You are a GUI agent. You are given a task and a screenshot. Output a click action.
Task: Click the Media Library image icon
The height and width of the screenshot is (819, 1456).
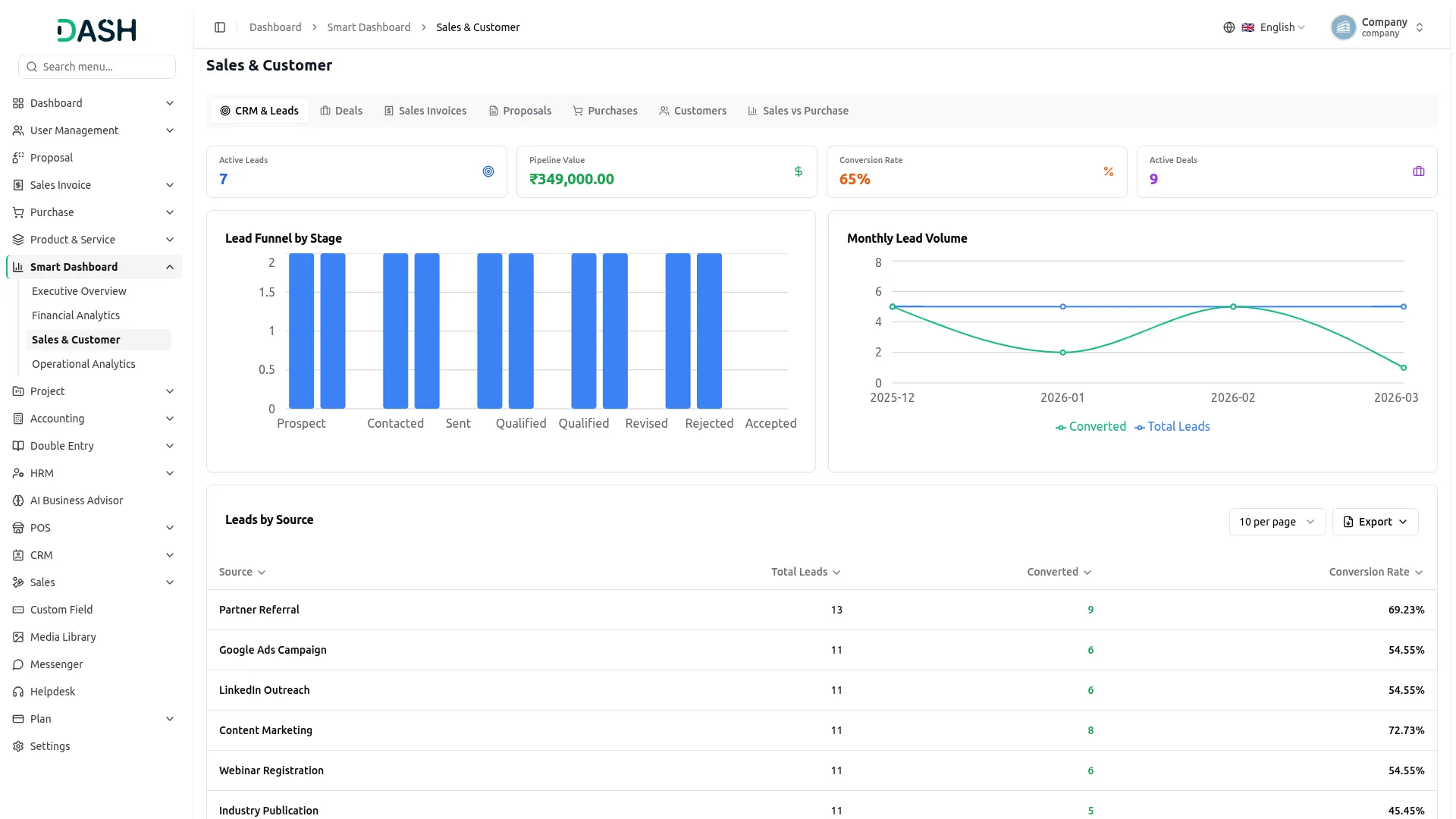(x=18, y=637)
